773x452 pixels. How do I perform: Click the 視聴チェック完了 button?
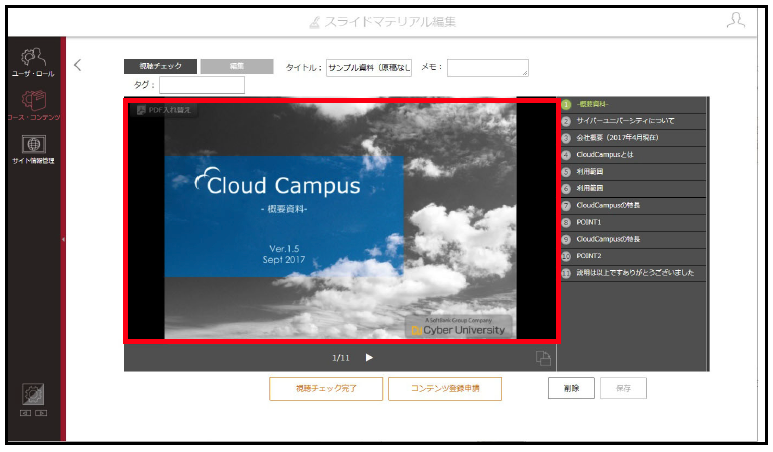pyautogui.click(x=326, y=388)
